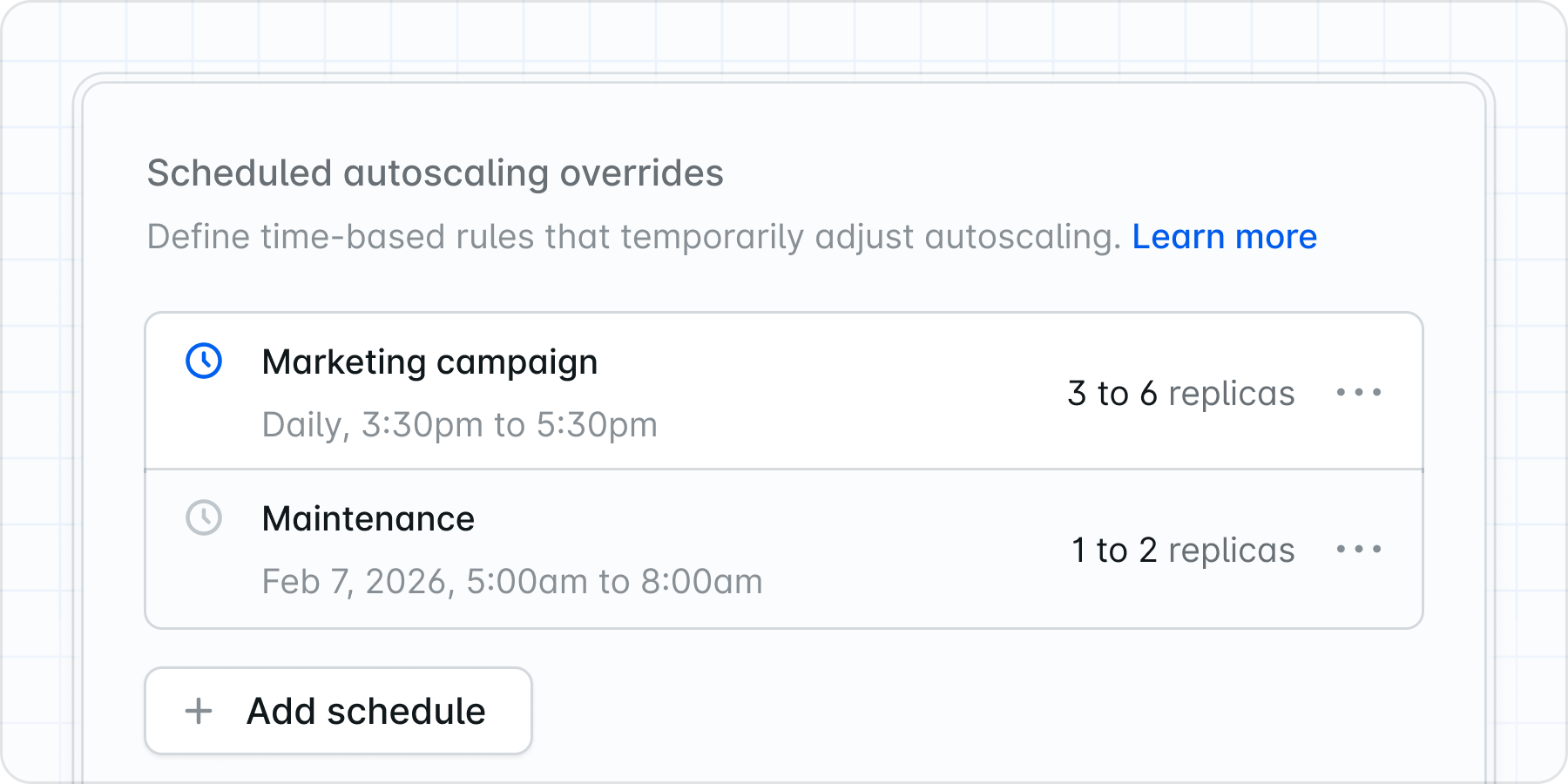Open the Marketing campaign schedule entry
This screenshot has height=784, width=1568.
pyautogui.click(x=431, y=361)
